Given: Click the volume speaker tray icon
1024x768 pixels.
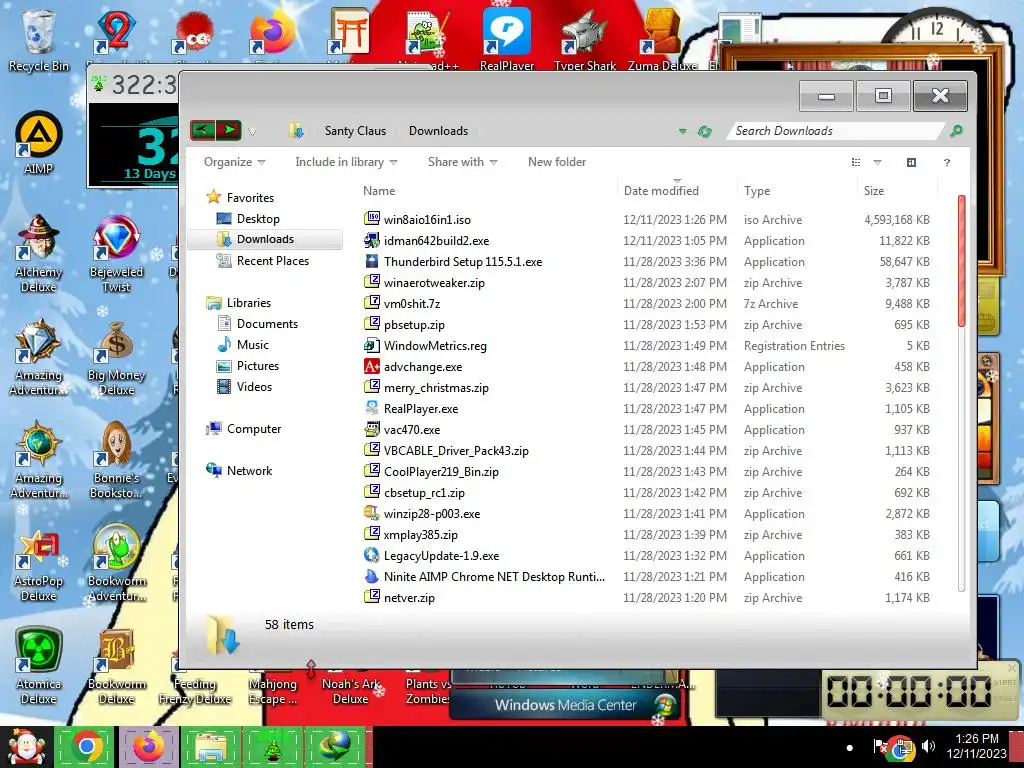Looking at the screenshot, I should pos(928,746).
